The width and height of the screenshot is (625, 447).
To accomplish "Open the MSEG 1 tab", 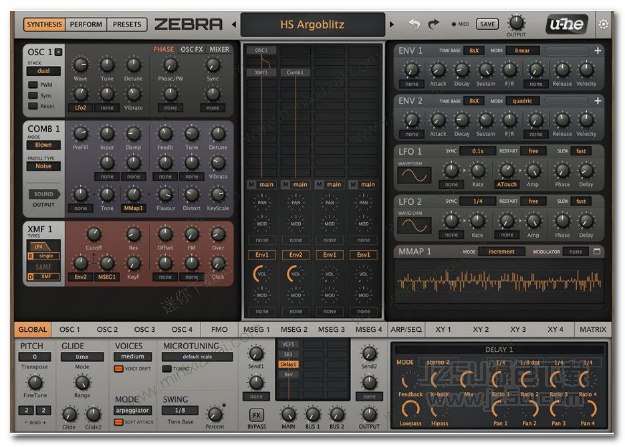I will click(256, 329).
